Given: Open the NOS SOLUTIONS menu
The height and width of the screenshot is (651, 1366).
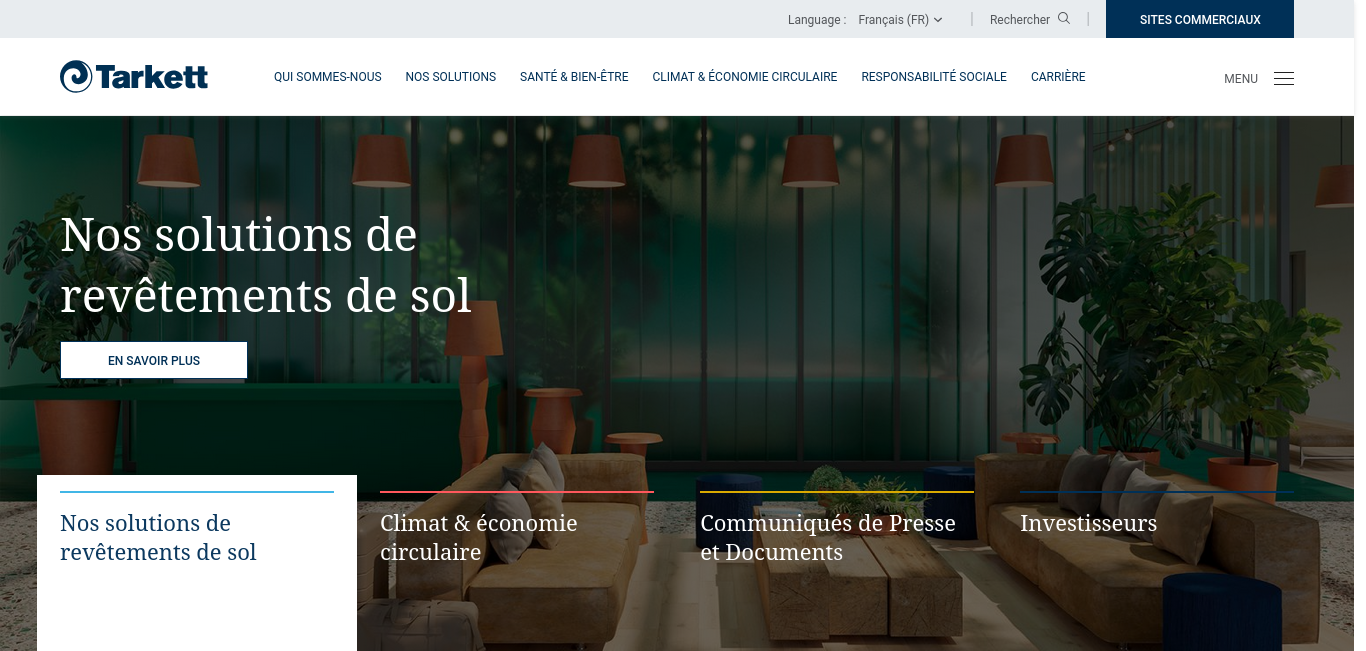Looking at the screenshot, I should (451, 77).
